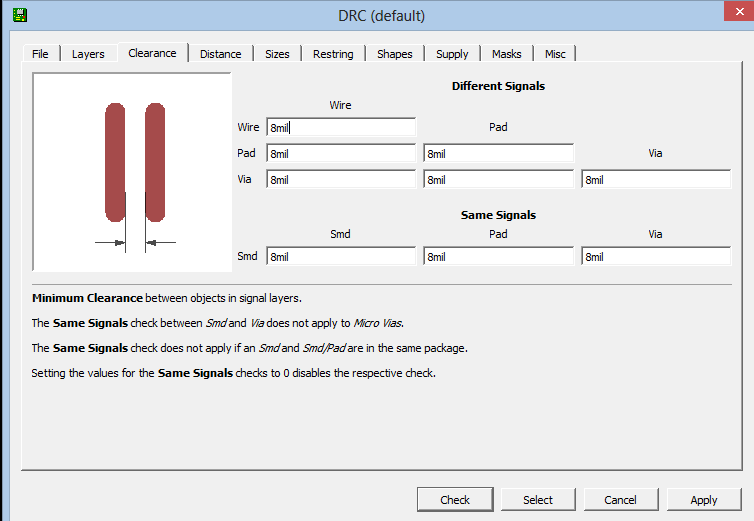Screen dimensions: 754x521
Task: Switch to the Distance tab
Action: 220,54
